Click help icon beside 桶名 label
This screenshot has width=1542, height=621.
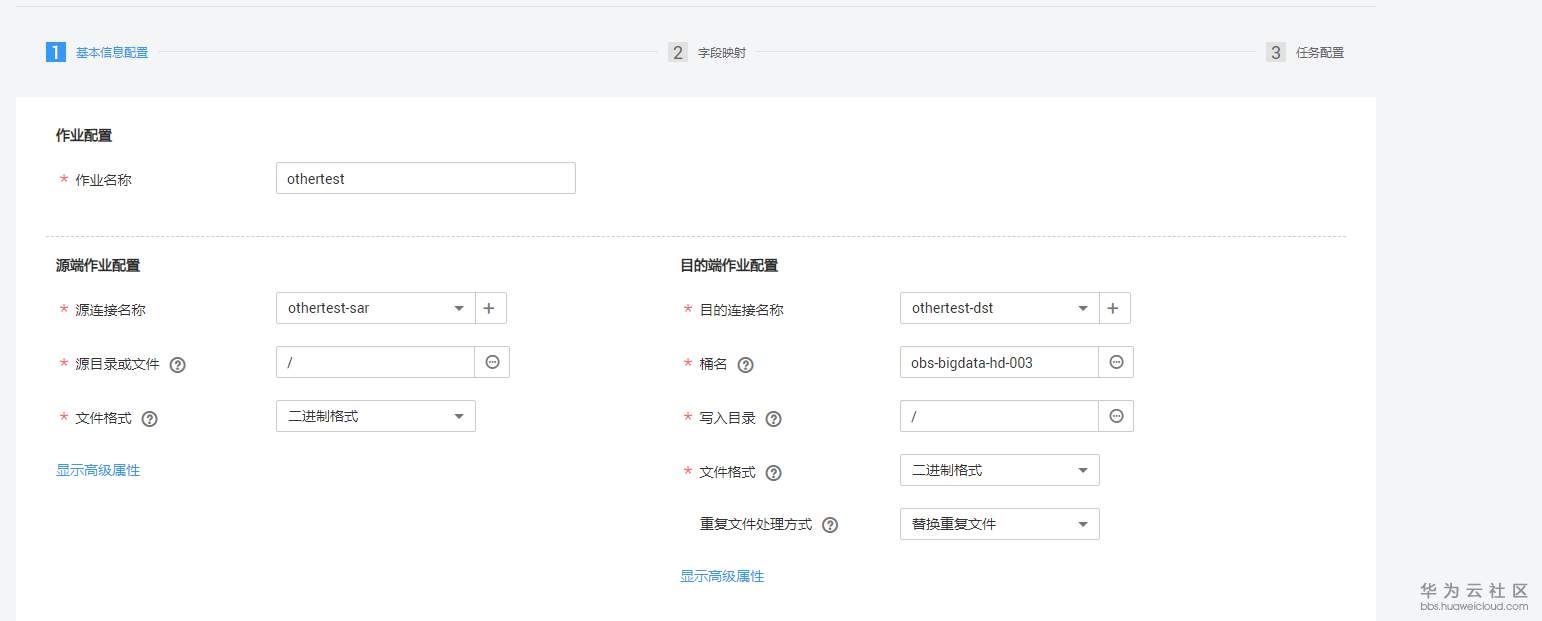tap(745, 365)
